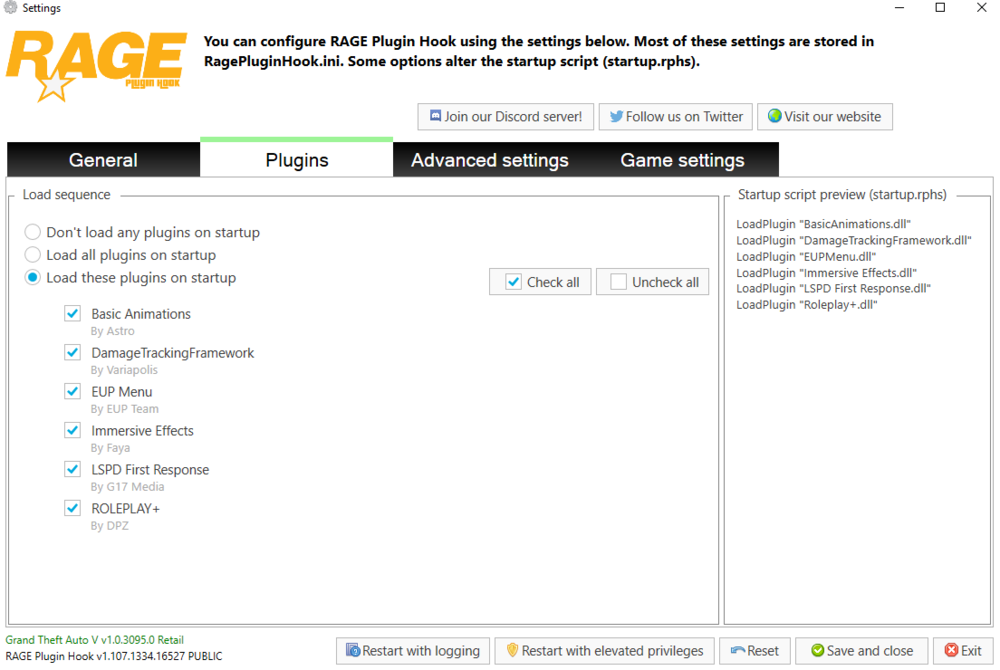
Task: Toggle the LSPD First Response checkbox
Action: (72, 469)
